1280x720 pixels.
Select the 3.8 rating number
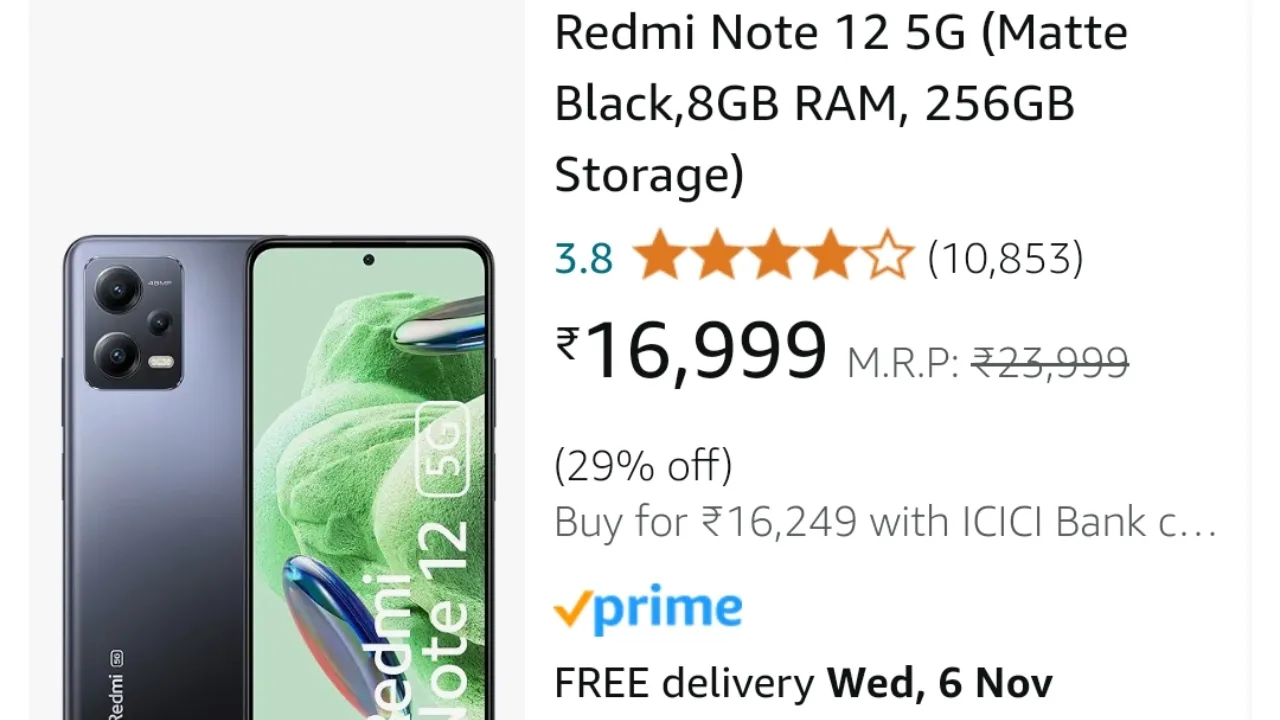coord(584,259)
